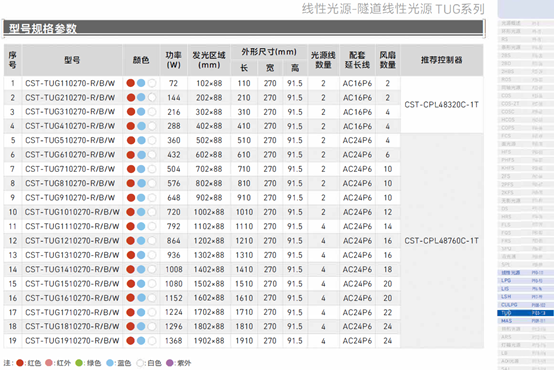Select model CST-TUG1810270-R/B/W
Image resolution: width=554 pixels, height=370 pixels.
click(x=72, y=327)
